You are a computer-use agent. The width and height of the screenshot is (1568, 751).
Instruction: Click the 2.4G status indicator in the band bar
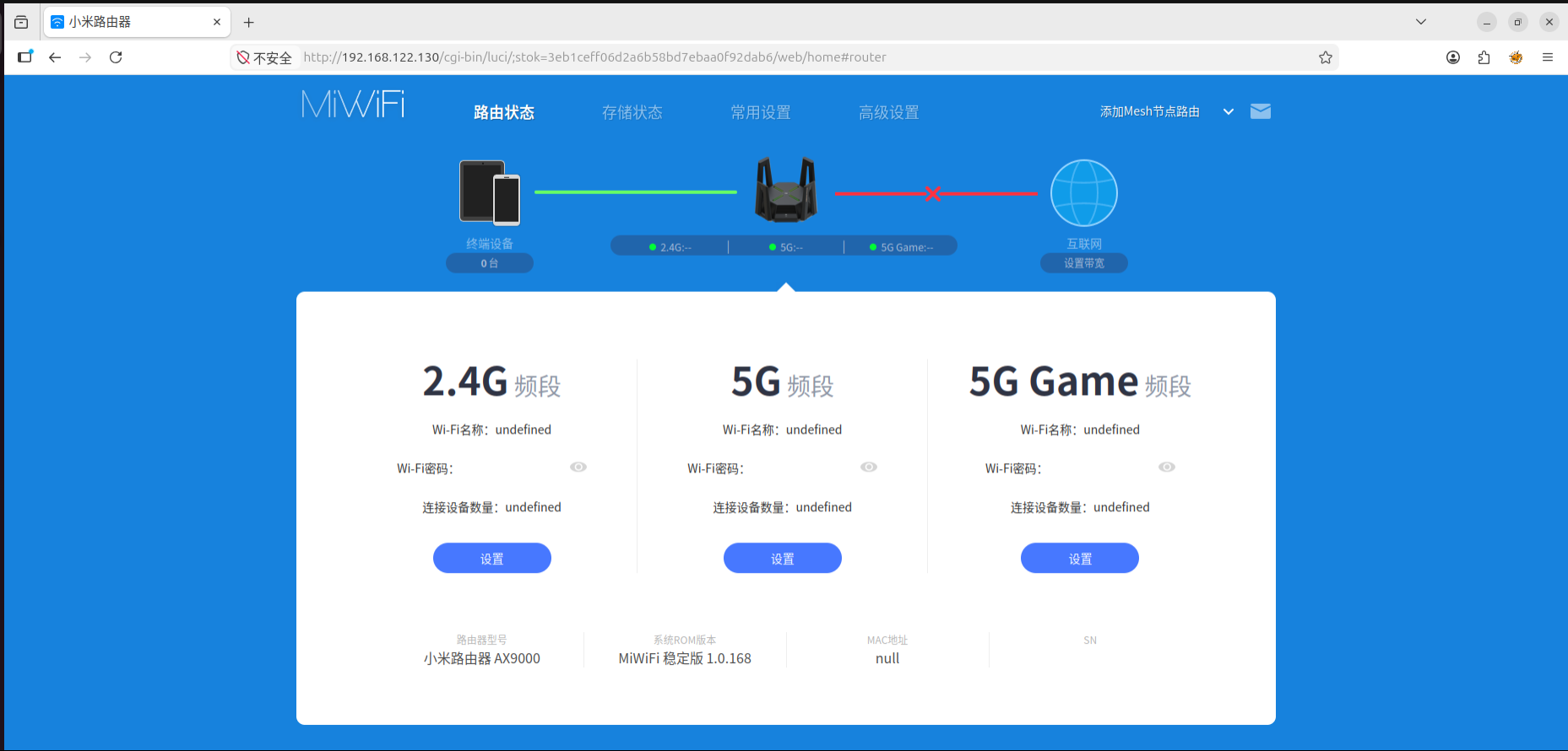[670, 247]
